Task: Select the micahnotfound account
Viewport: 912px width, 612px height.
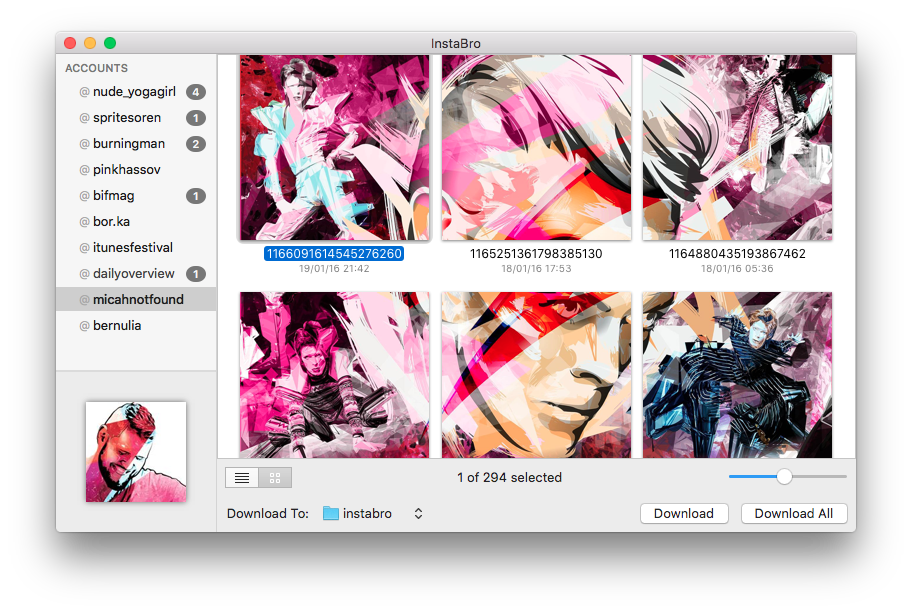Action: [136, 300]
